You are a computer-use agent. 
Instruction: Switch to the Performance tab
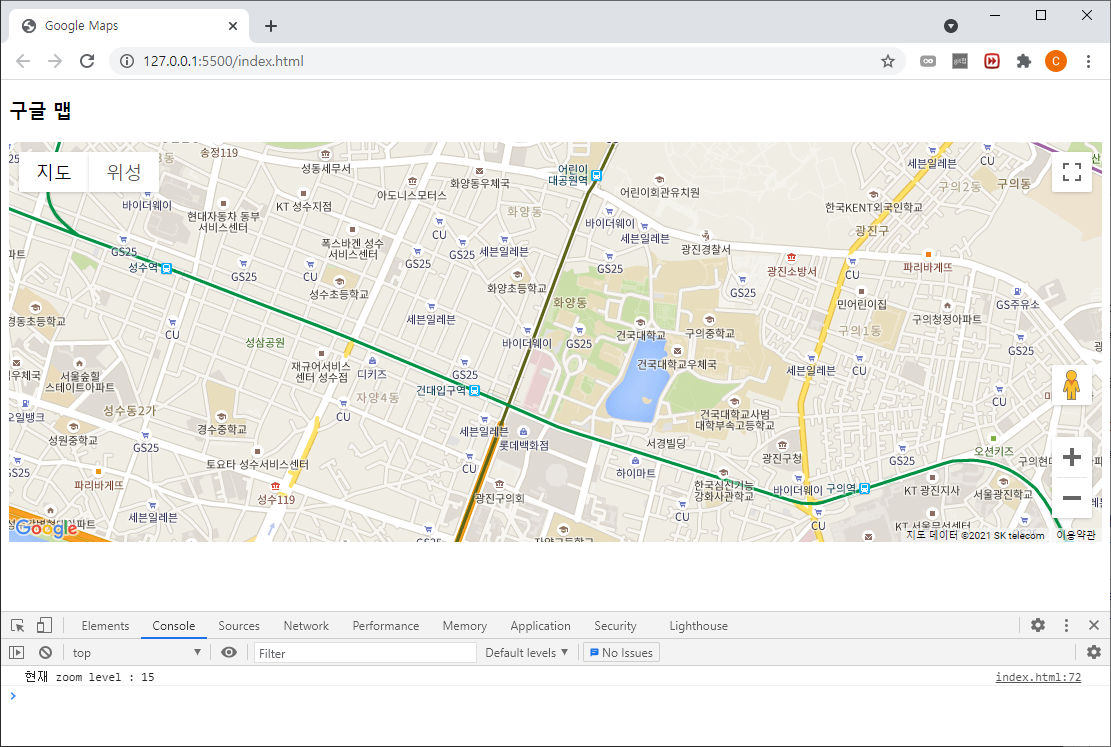pyautogui.click(x=385, y=626)
